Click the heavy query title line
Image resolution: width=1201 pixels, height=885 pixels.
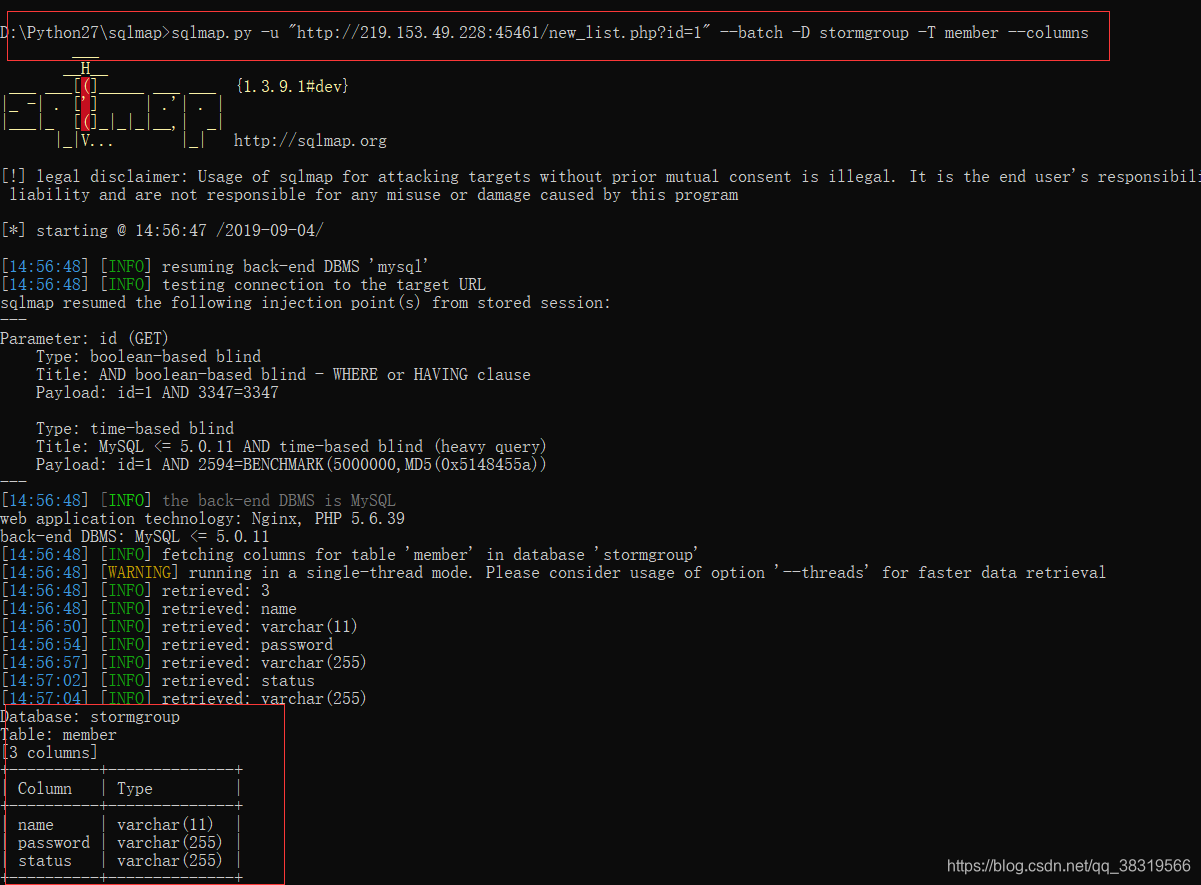coord(291,447)
